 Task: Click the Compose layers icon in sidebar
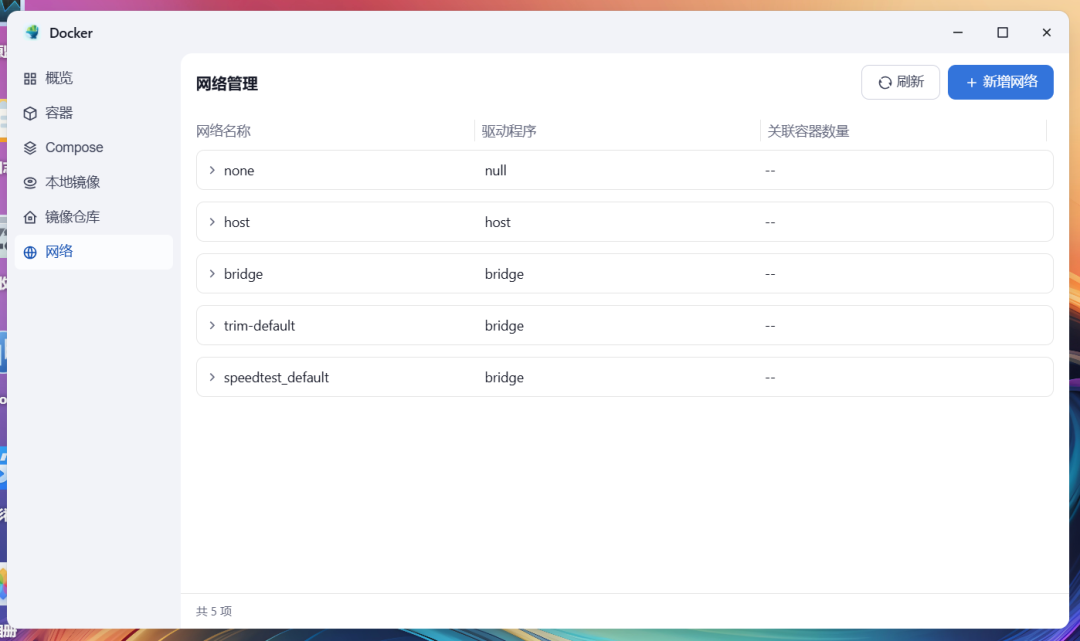coord(30,148)
